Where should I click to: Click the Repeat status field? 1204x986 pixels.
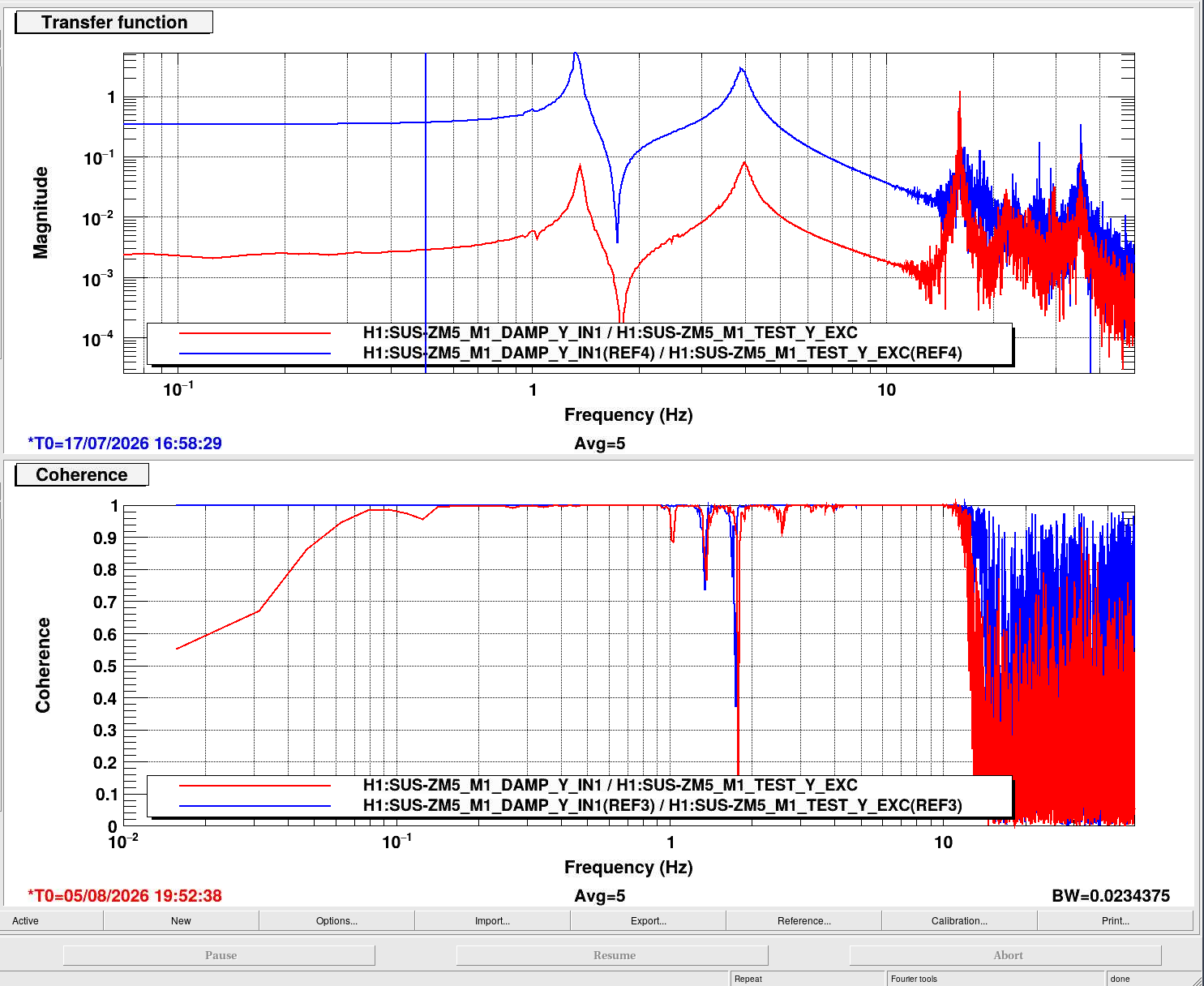[808, 979]
